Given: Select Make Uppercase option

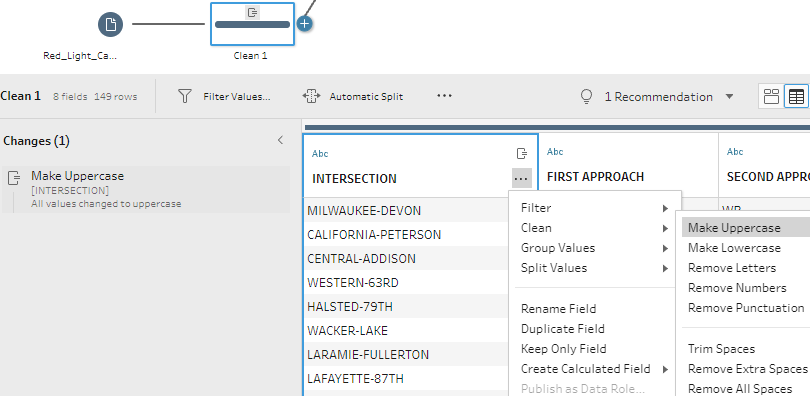Looking at the screenshot, I should 746,228.
